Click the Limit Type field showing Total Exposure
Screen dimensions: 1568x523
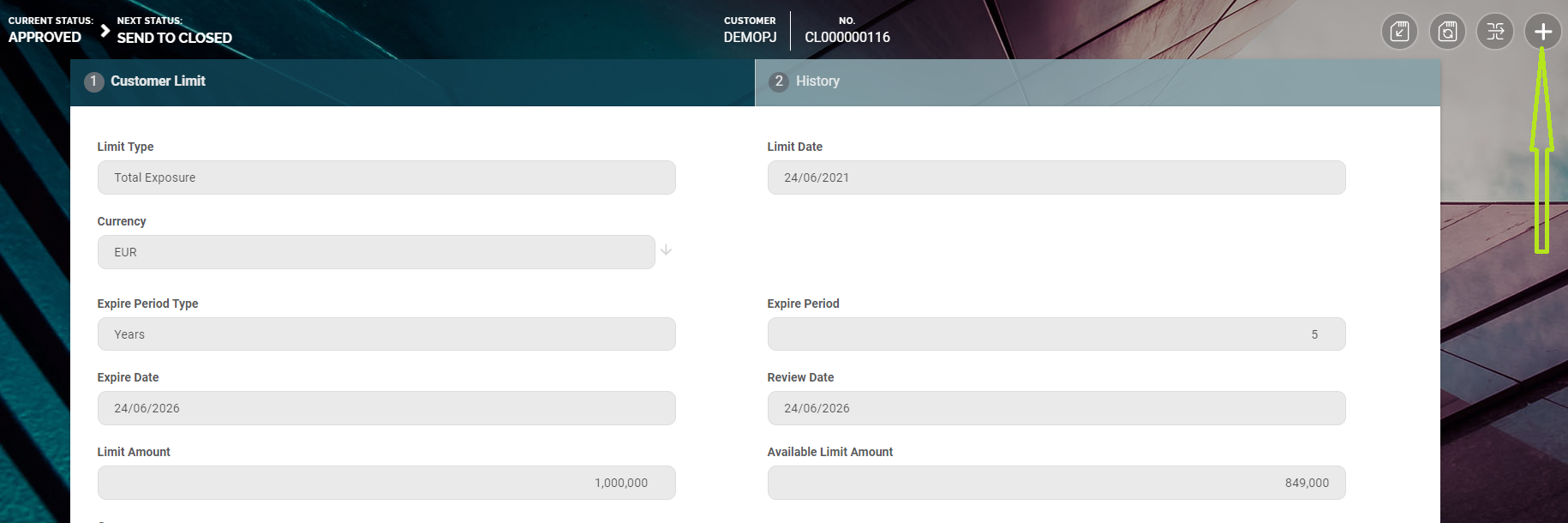(x=386, y=177)
